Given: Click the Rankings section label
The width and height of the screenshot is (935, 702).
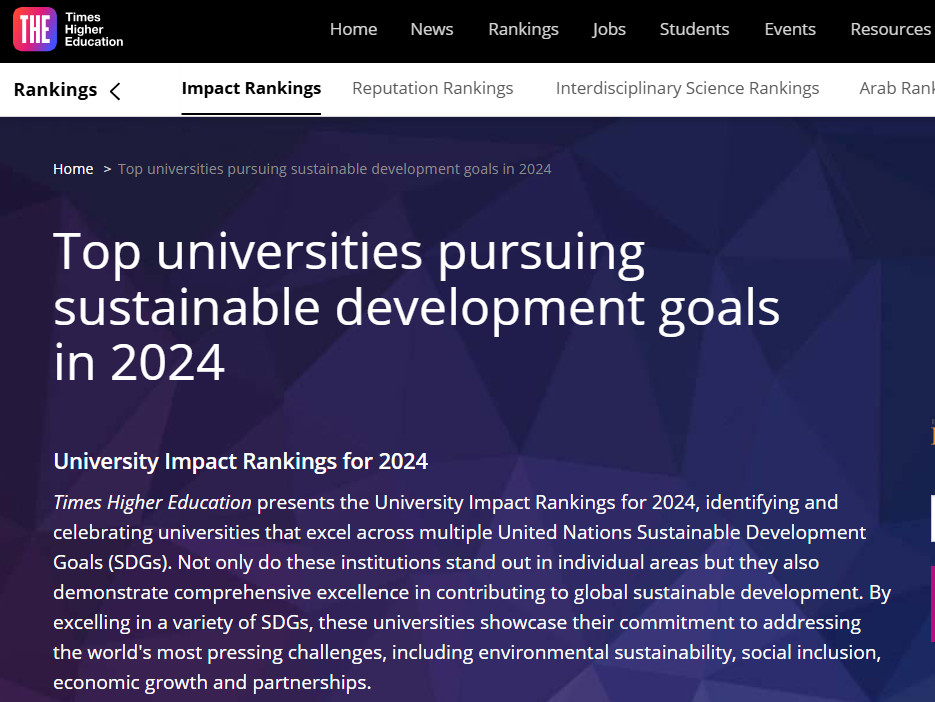Looking at the screenshot, I should [x=55, y=89].
